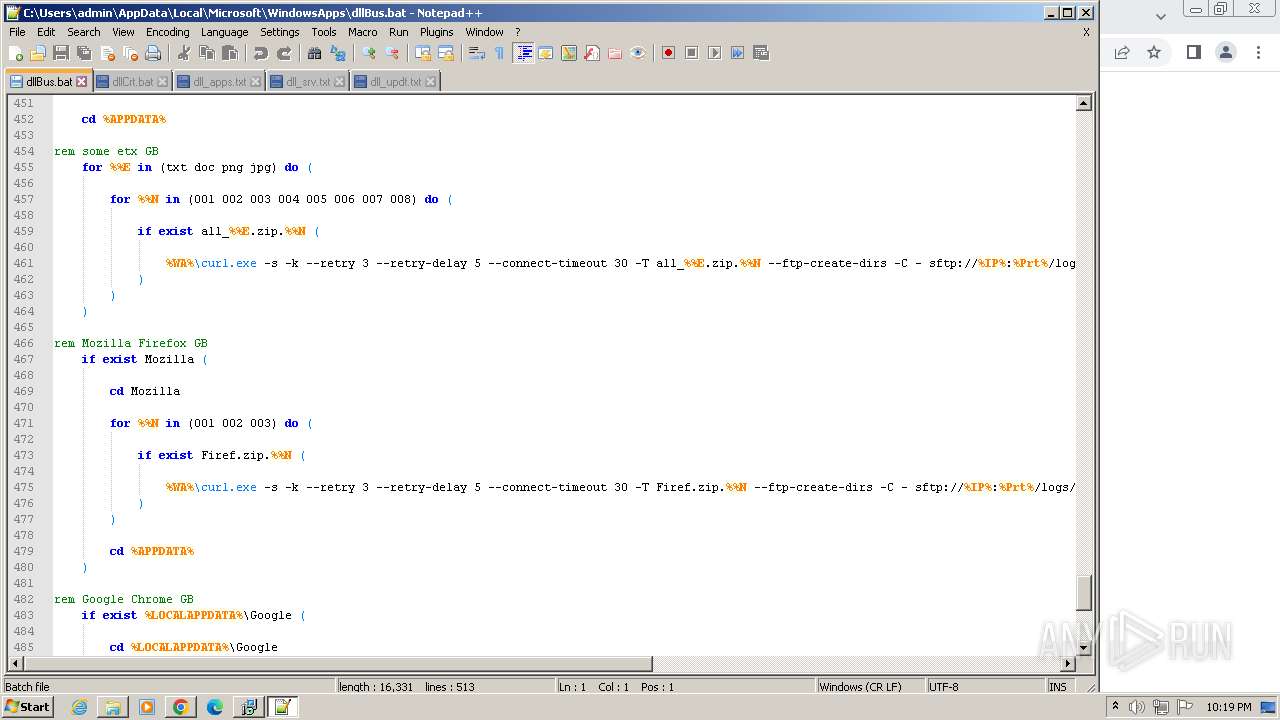This screenshot has height=720, width=1280.
Task: Run the macro multiple times
Action: tap(737, 53)
